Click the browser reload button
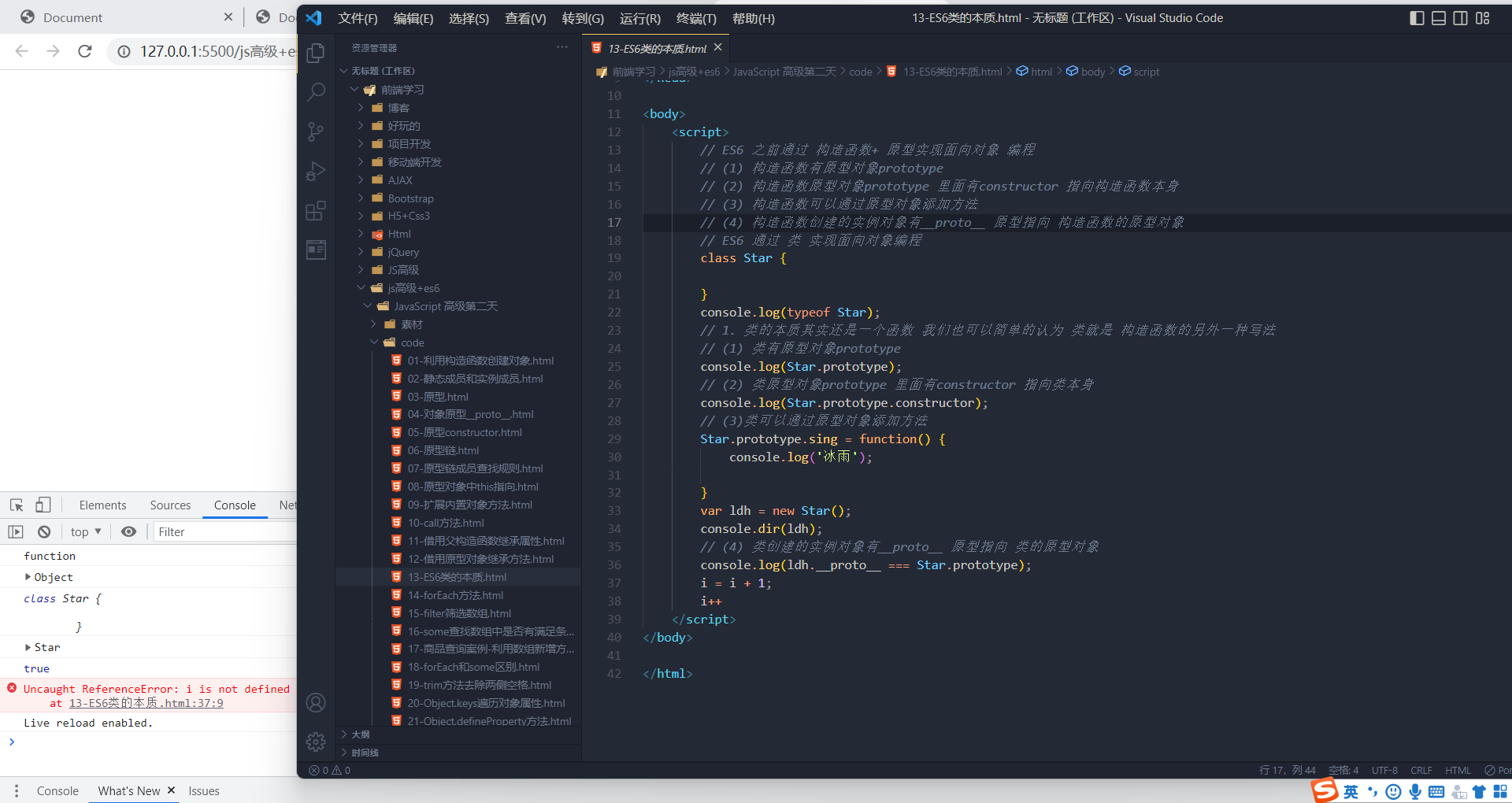This screenshot has width=1512, height=803. pos(85,51)
